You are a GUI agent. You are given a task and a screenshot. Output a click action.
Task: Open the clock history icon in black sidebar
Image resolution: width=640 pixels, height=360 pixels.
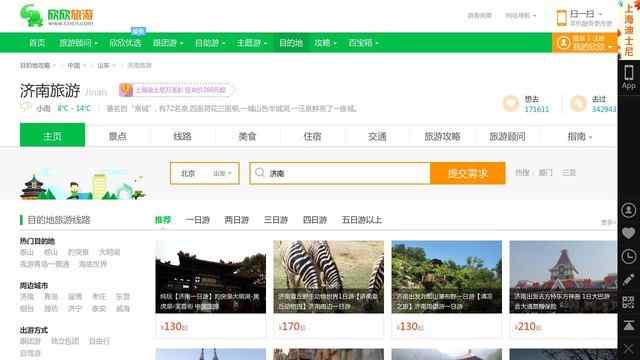point(629,256)
